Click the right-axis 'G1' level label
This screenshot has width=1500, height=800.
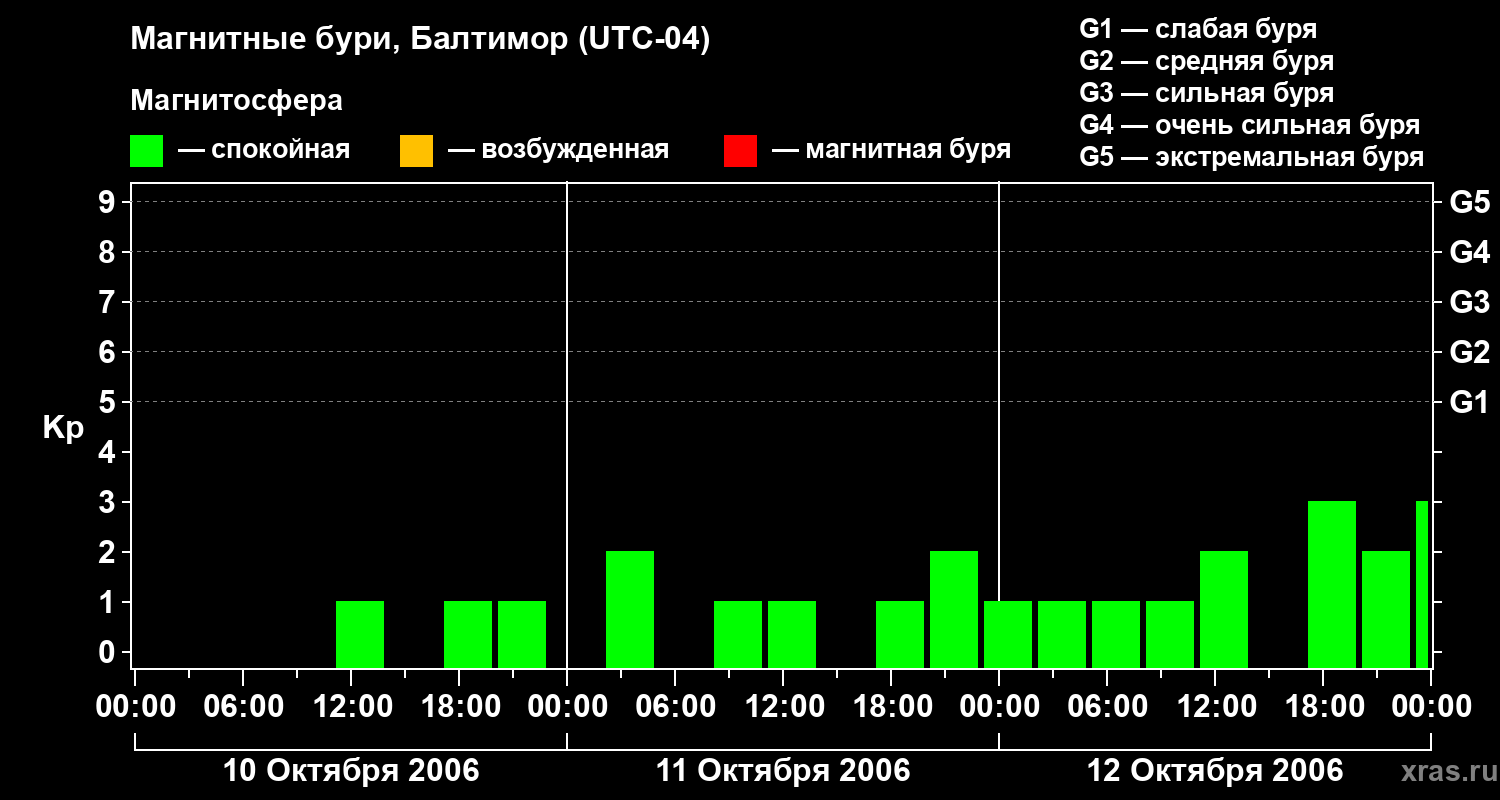(x=1469, y=403)
